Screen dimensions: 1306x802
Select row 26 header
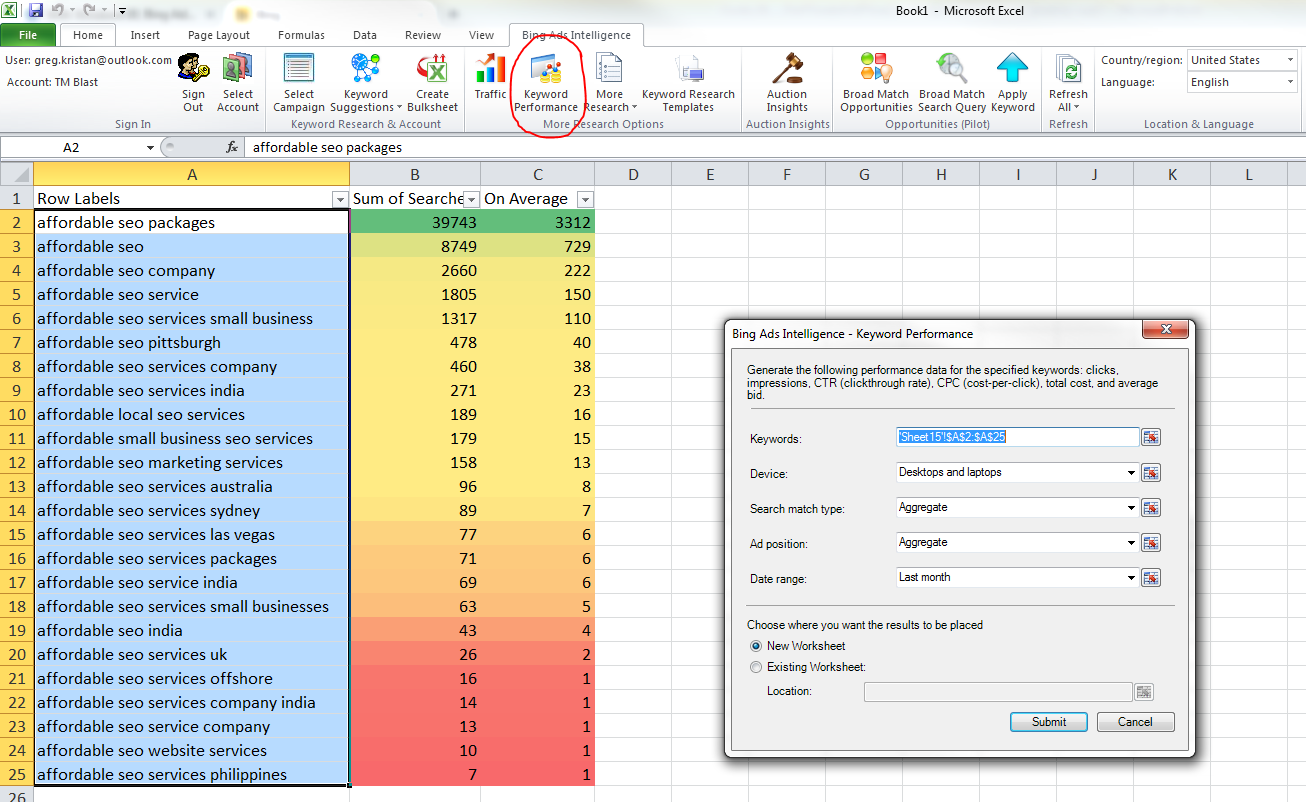(x=16, y=795)
